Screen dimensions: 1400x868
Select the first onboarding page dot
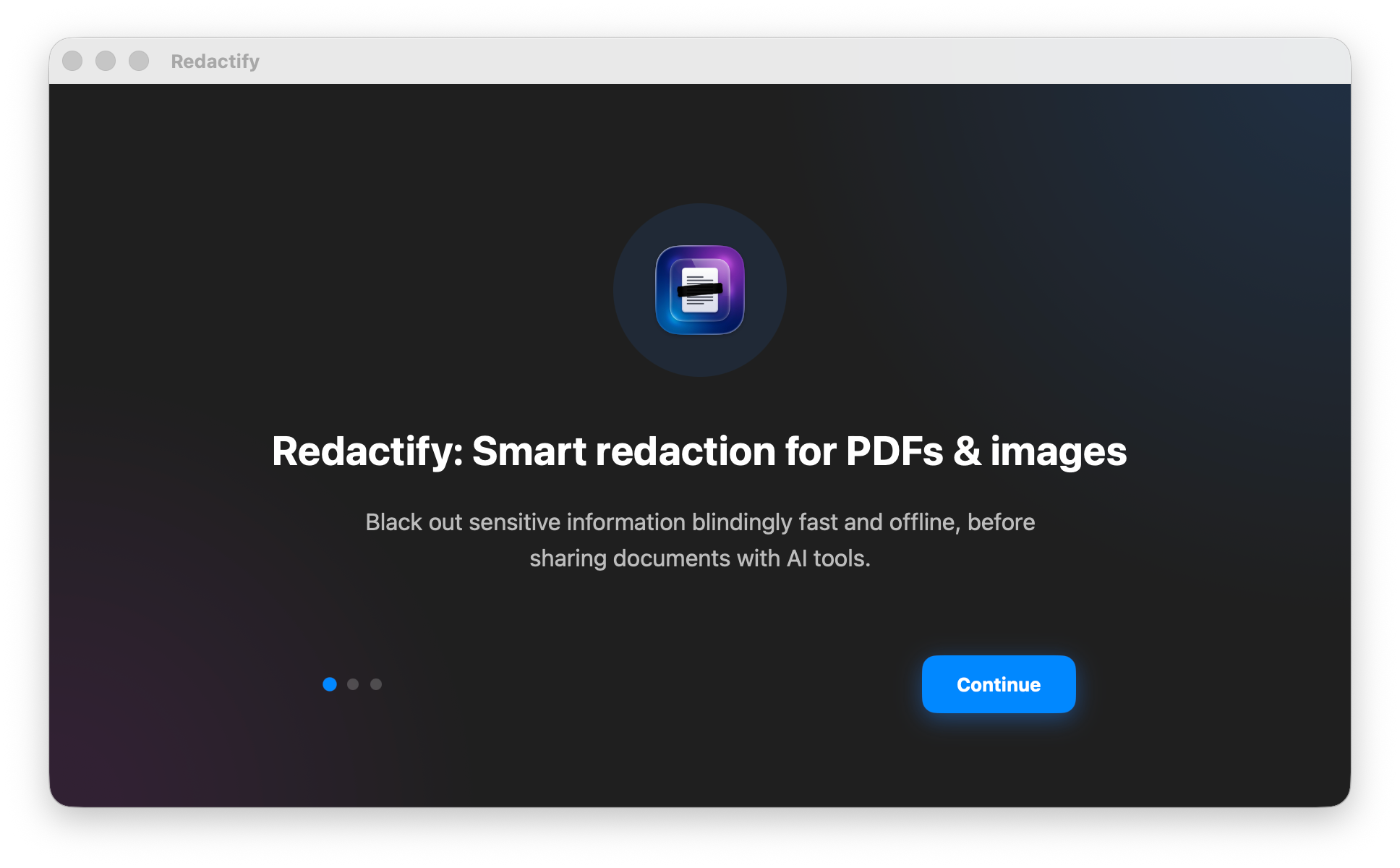330,684
